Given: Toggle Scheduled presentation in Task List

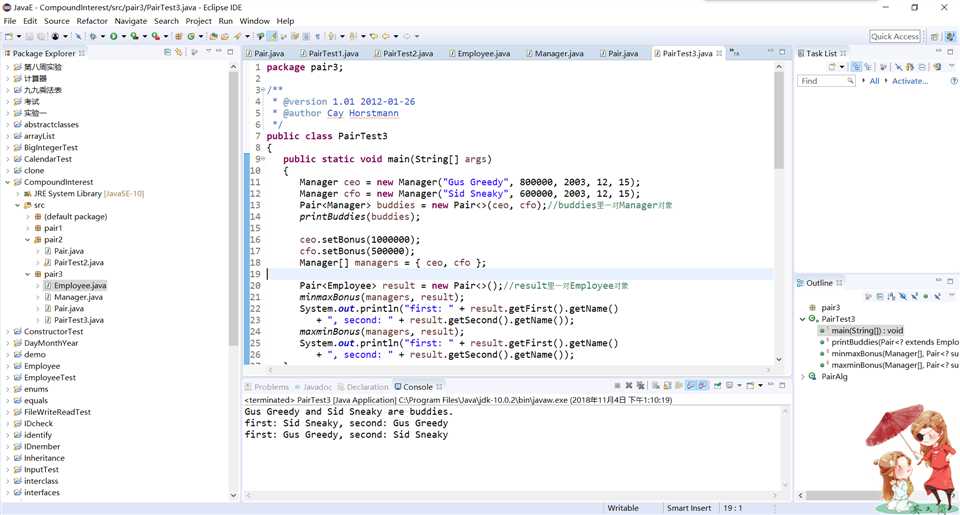Looking at the screenshot, I should [x=868, y=67].
